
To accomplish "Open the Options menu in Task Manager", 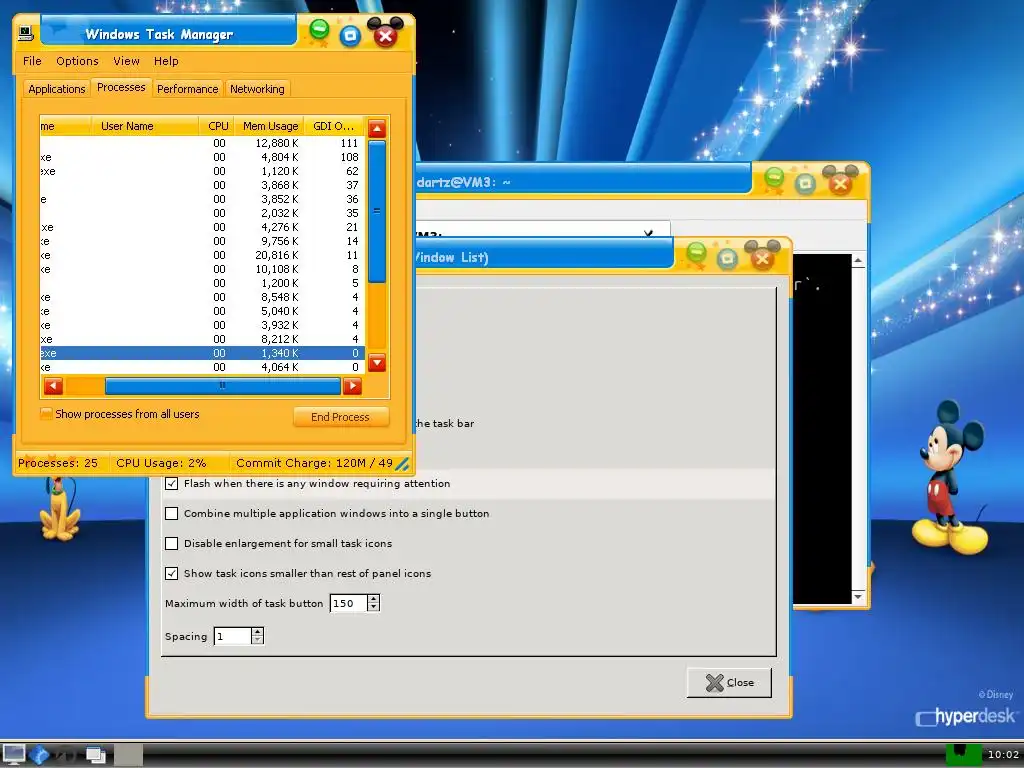I will [x=77, y=61].
